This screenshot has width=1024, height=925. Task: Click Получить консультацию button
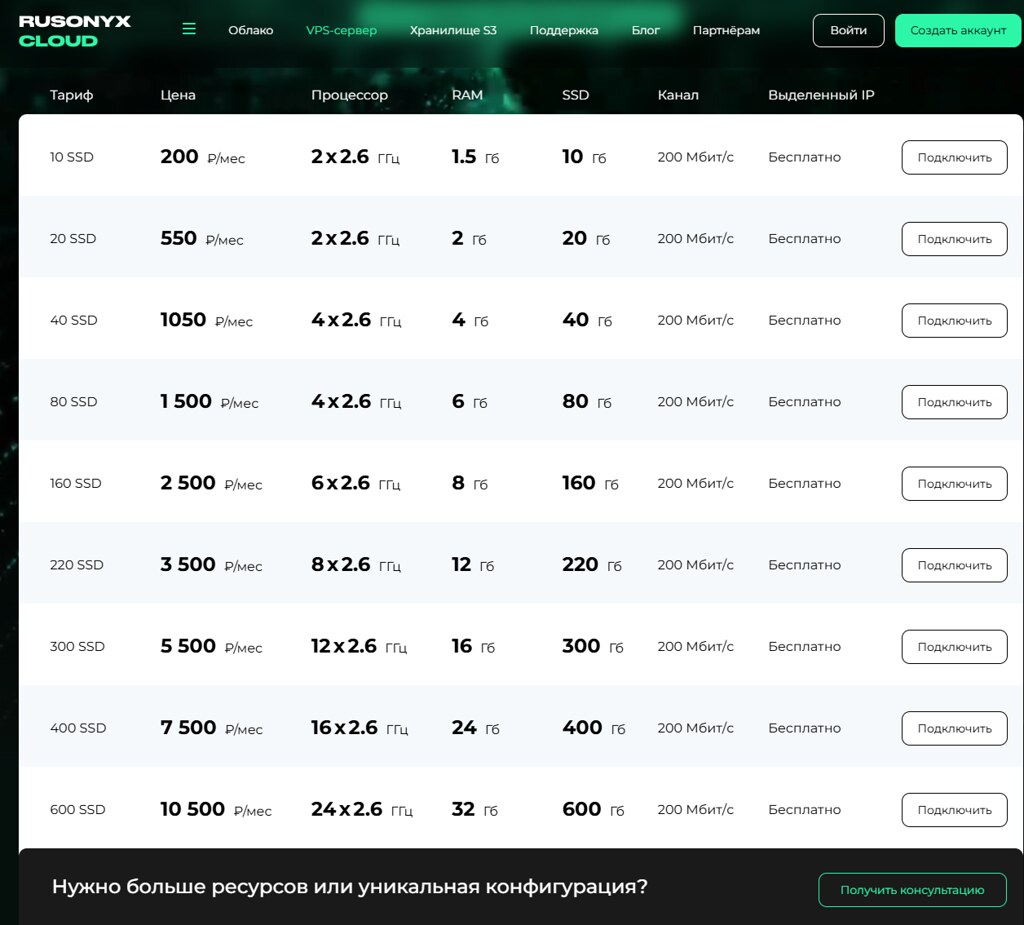[x=912, y=890]
